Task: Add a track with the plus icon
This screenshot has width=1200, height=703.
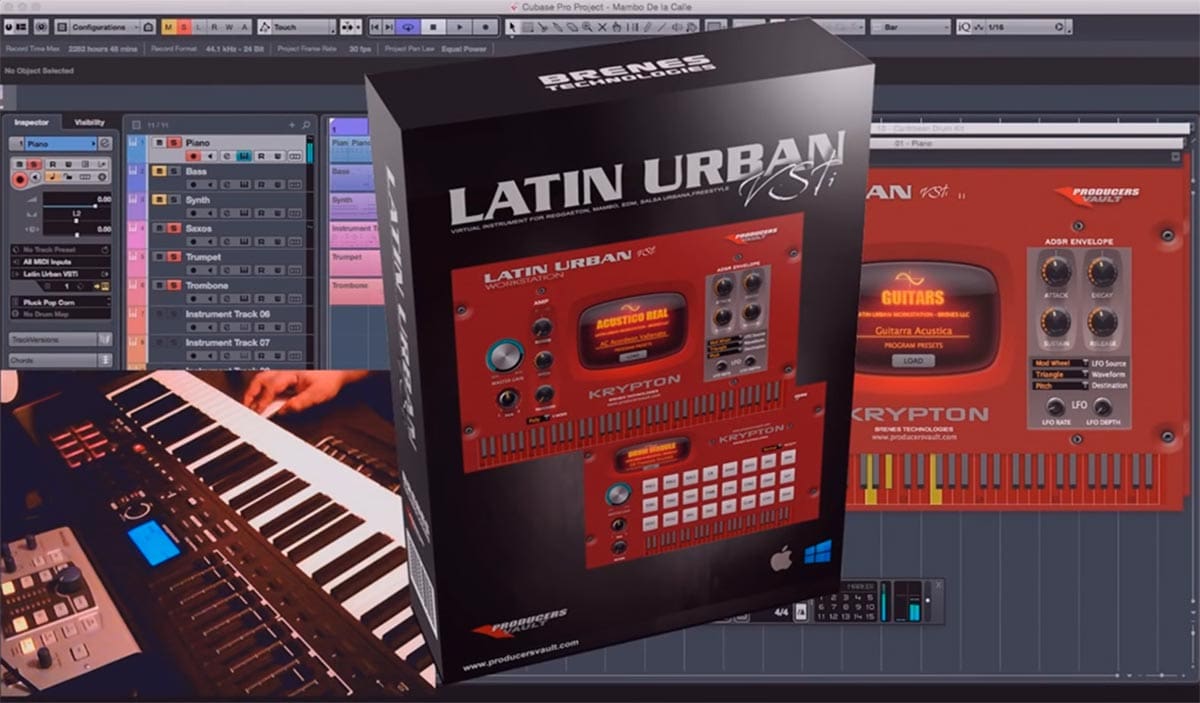Action: (x=292, y=125)
